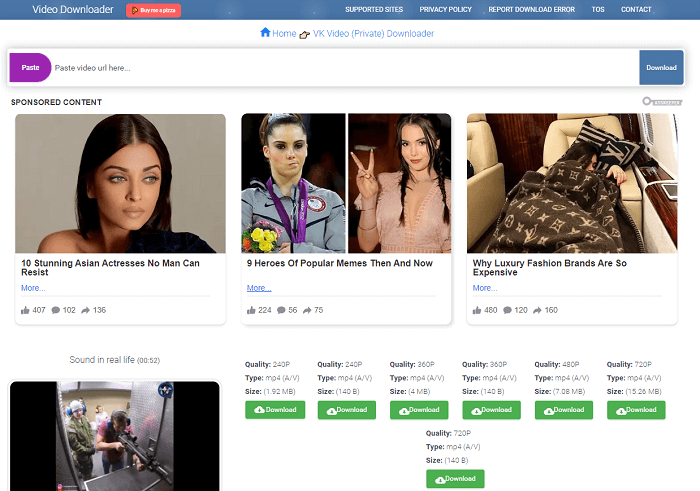
Task: Click the pointing hand icon before VK Video
Action: (x=304, y=34)
